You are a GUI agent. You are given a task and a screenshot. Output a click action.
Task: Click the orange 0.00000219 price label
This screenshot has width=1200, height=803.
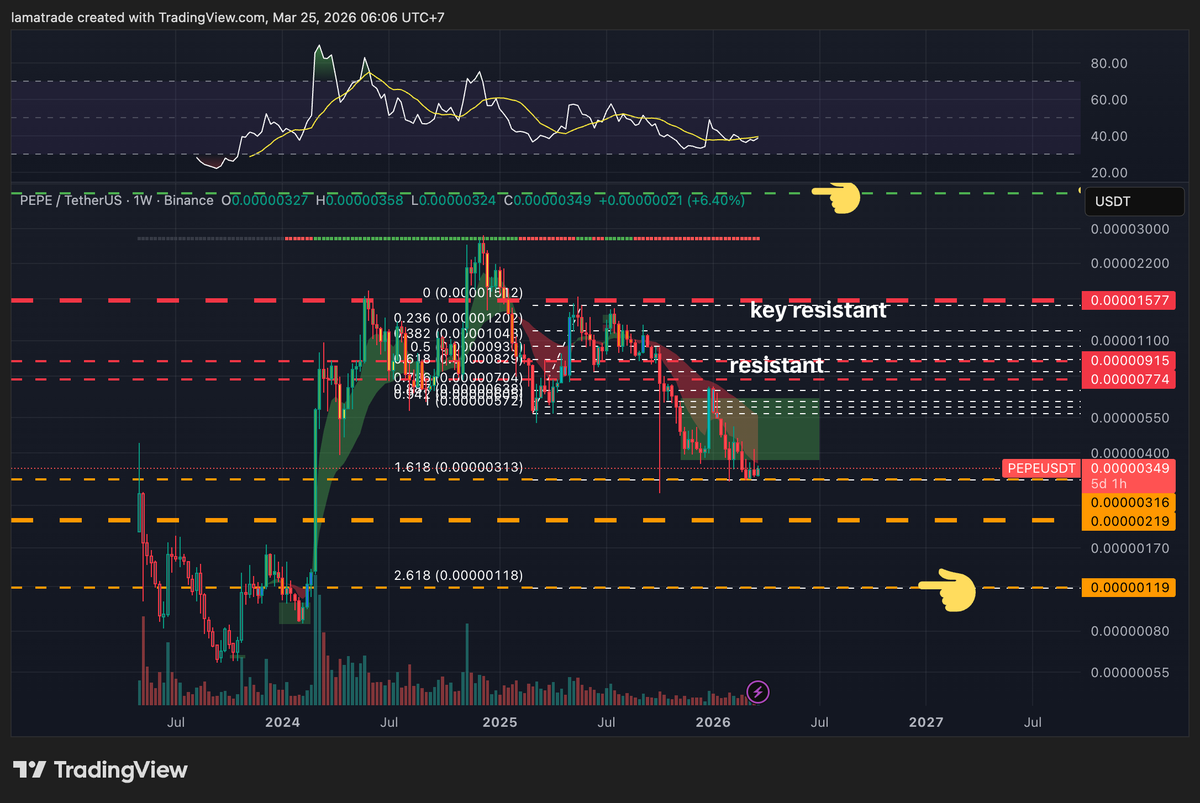(x=1128, y=521)
